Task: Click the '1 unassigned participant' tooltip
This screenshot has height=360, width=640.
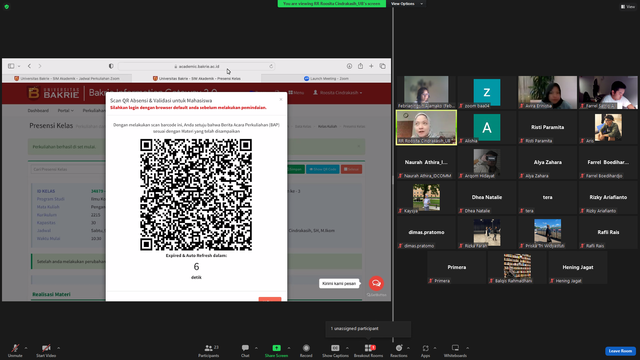Action: click(x=368, y=329)
